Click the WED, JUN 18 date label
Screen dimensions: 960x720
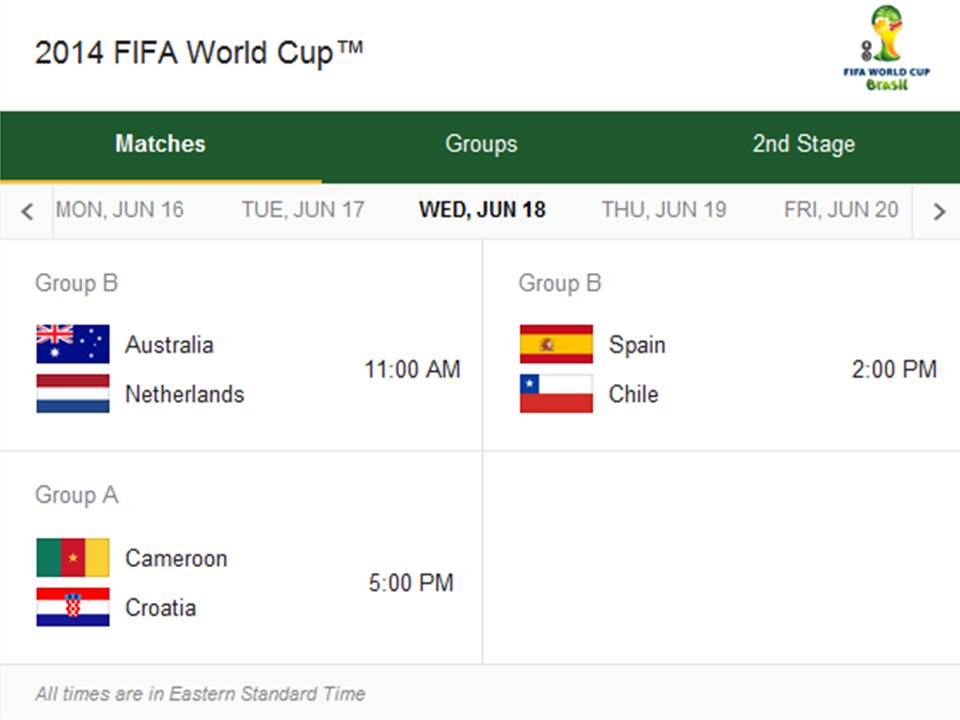click(x=481, y=210)
